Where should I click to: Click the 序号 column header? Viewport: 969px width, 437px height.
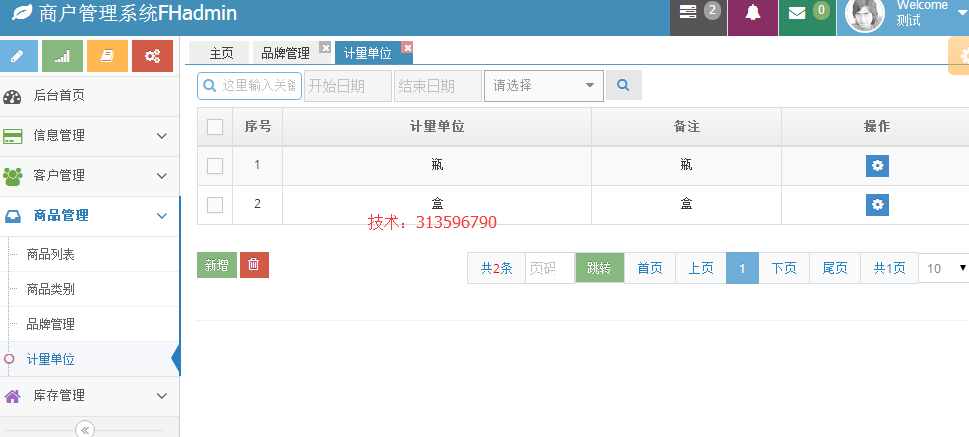(258, 126)
